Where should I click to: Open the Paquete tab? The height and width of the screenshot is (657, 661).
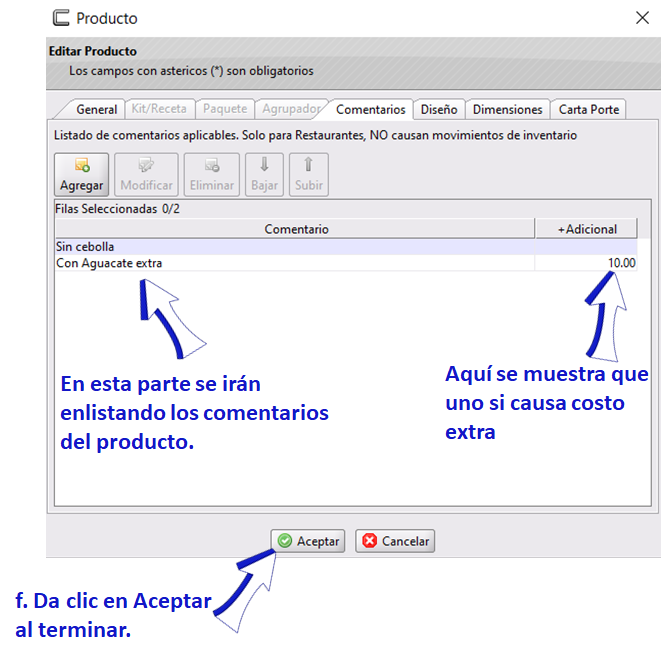click(225, 109)
